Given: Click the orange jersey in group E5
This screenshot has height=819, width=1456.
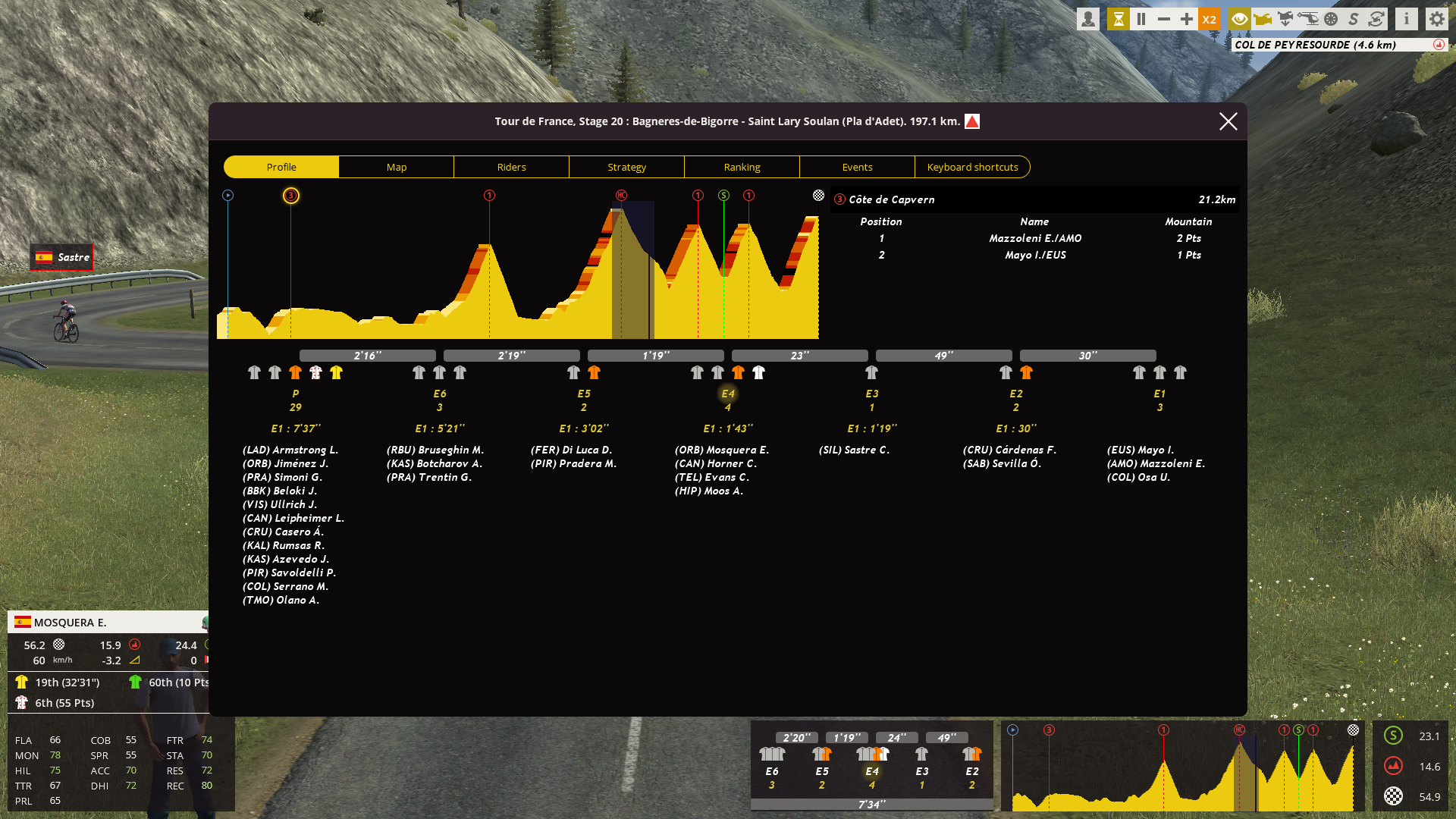Looking at the screenshot, I should tap(595, 372).
